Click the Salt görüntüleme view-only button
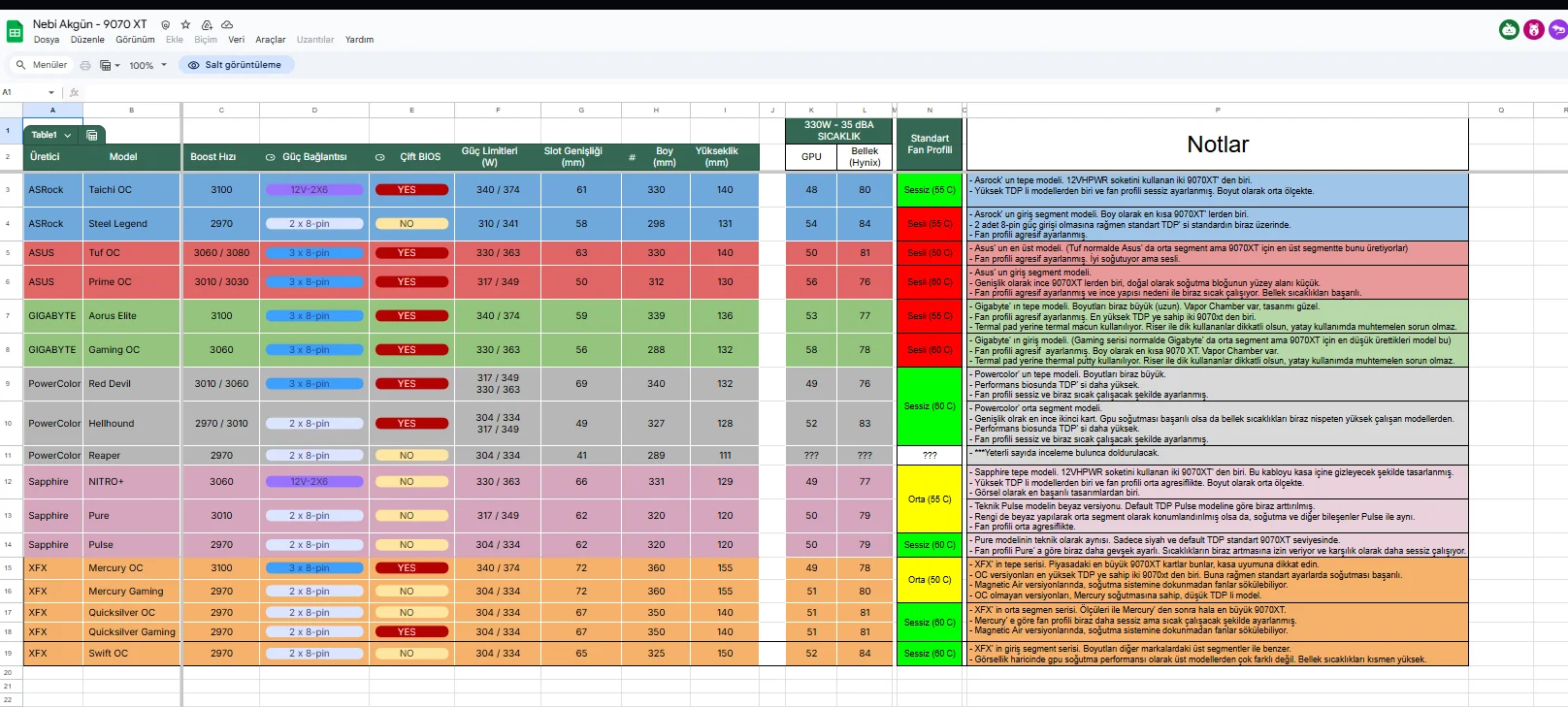 click(236, 65)
